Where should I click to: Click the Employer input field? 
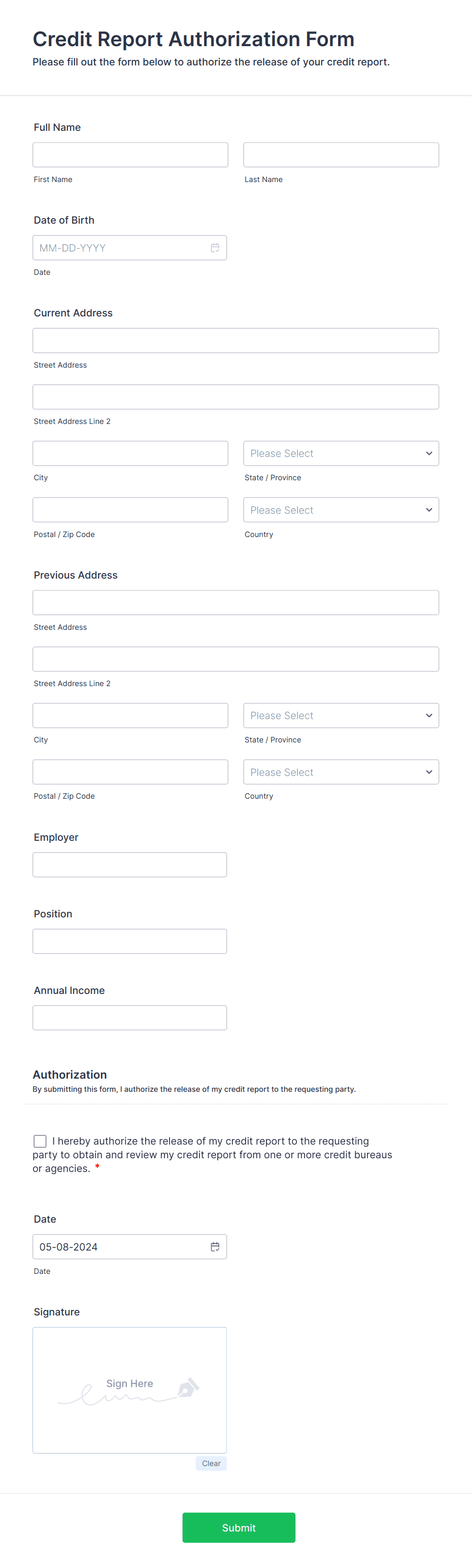(129, 864)
